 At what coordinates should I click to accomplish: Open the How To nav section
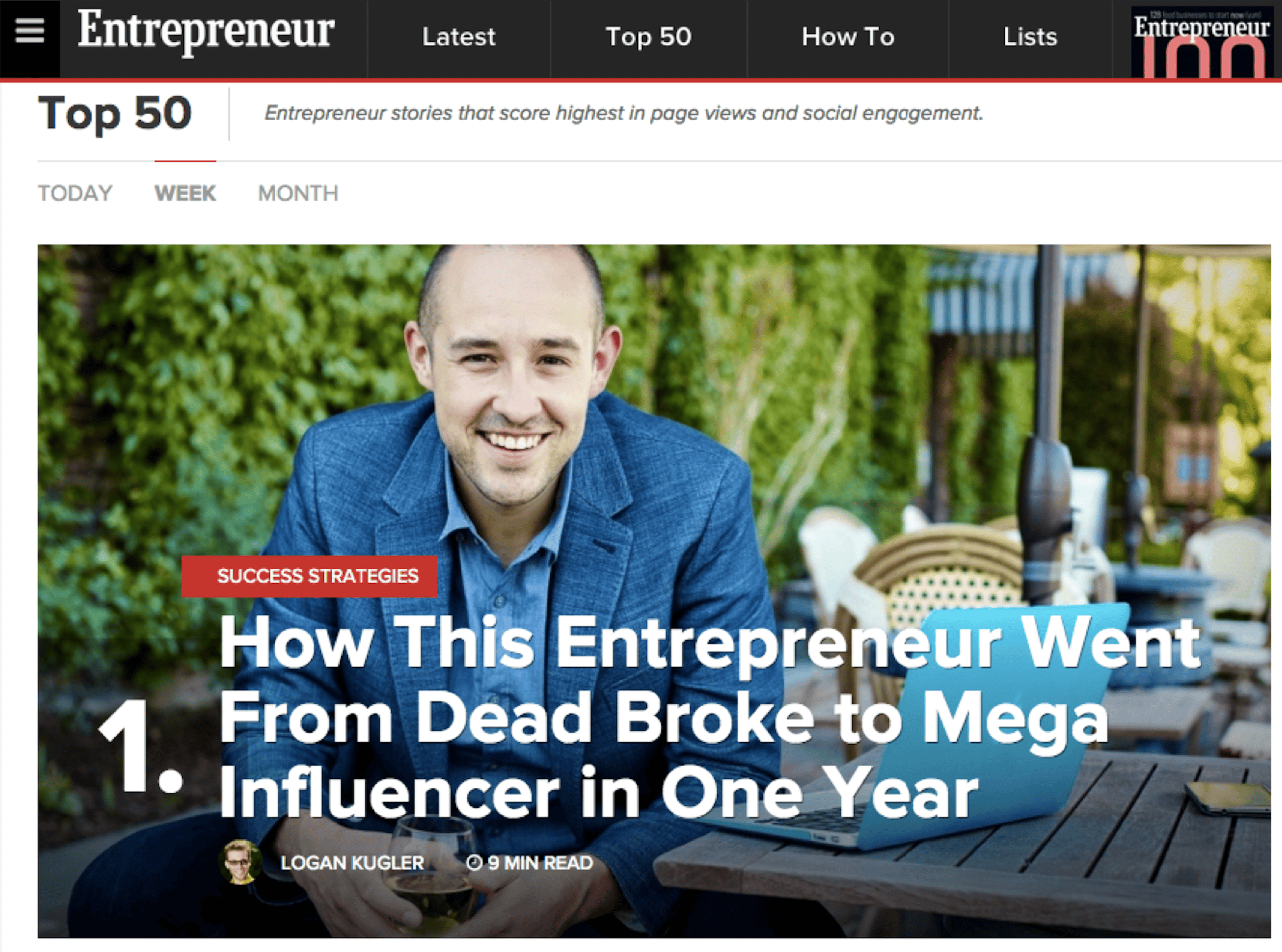pyautogui.click(x=848, y=37)
